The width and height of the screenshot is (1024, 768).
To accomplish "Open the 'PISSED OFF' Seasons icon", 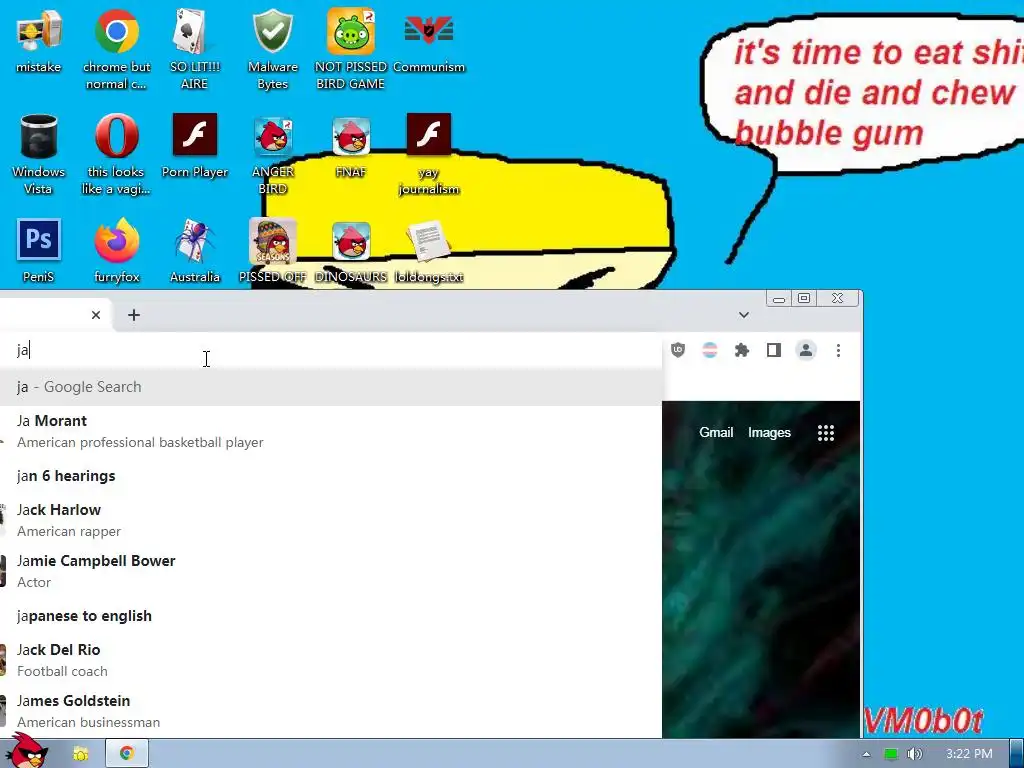I will coord(273,251).
